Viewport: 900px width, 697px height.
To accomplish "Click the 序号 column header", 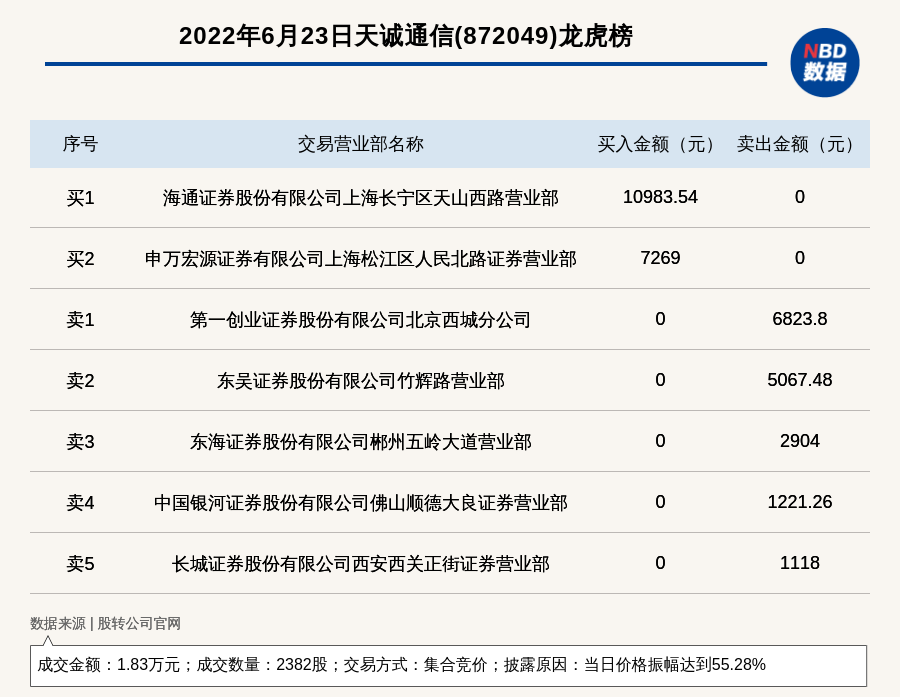I will pos(80,144).
